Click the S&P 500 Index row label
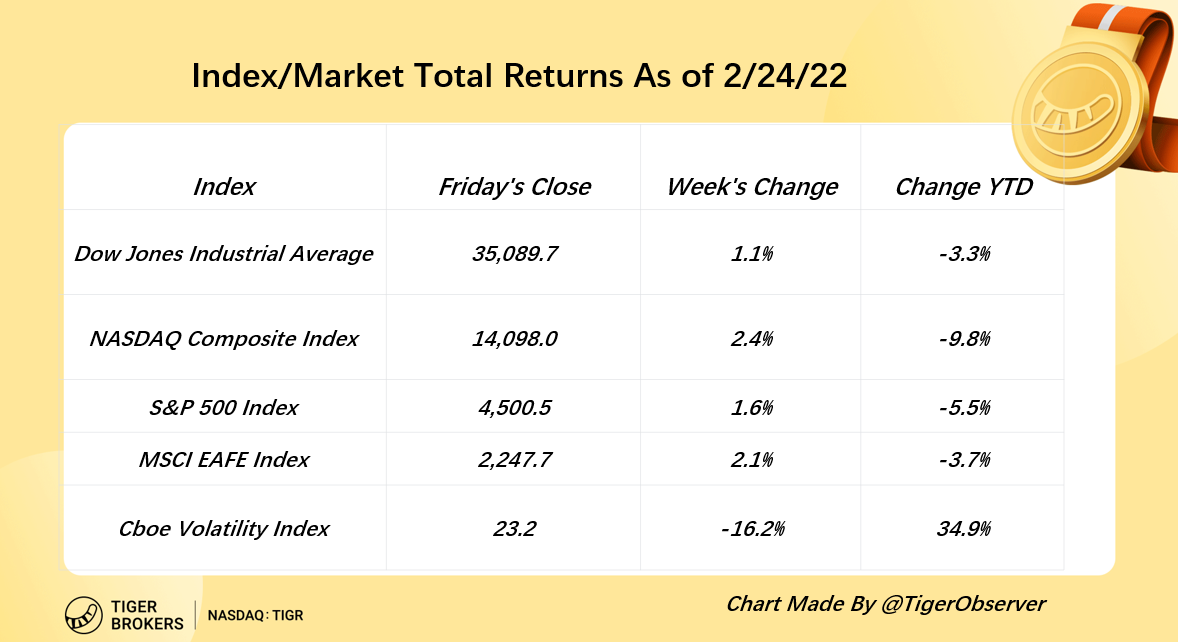The image size is (1178, 642). pos(224,407)
